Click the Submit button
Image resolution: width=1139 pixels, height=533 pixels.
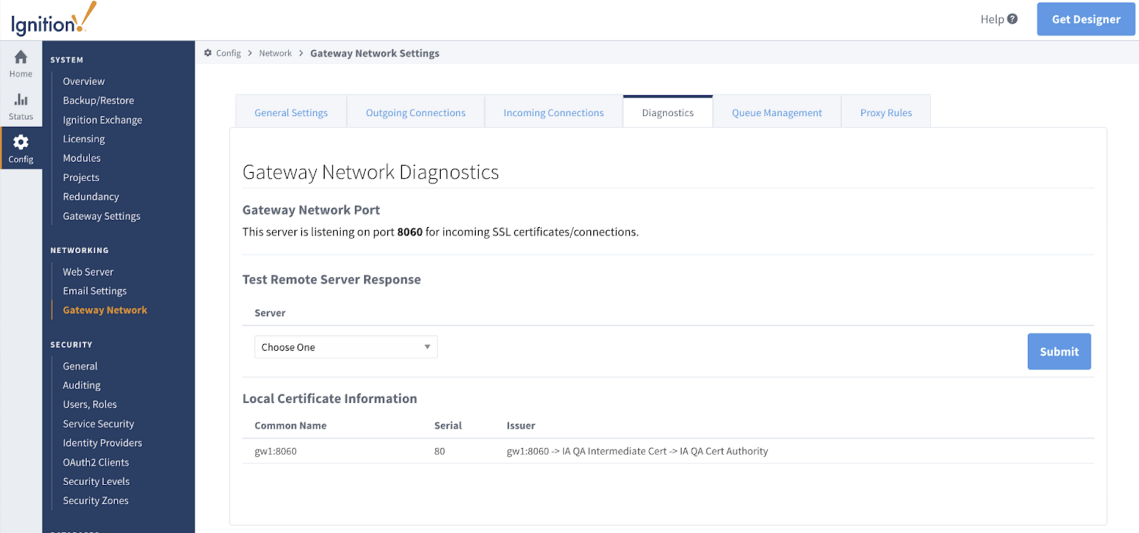[x=1059, y=351]
